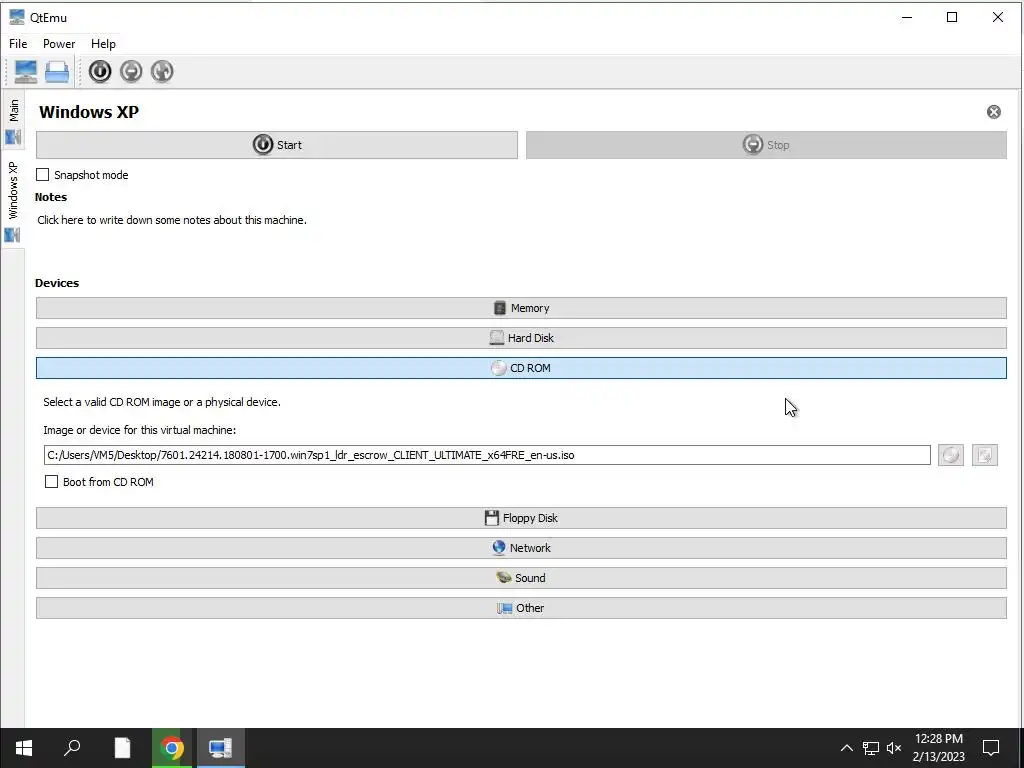Open the notification center icon
The width and height of the screenshot is (1024, 768).
tap(991, 748)
